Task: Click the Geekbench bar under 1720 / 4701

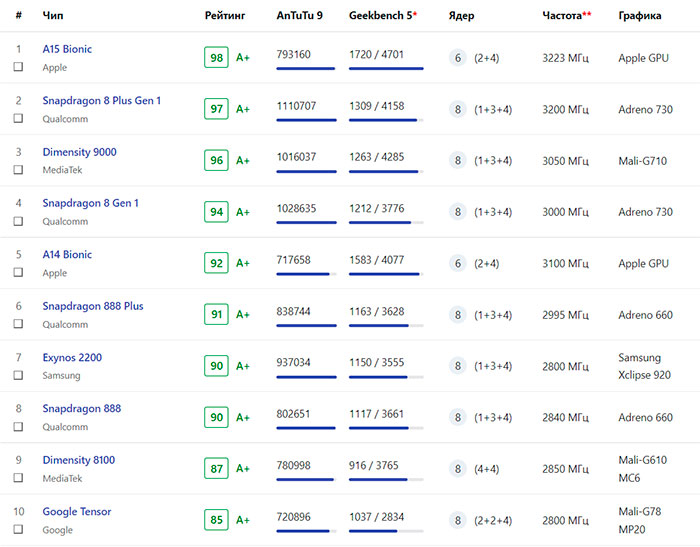Action: click(386, 68)
